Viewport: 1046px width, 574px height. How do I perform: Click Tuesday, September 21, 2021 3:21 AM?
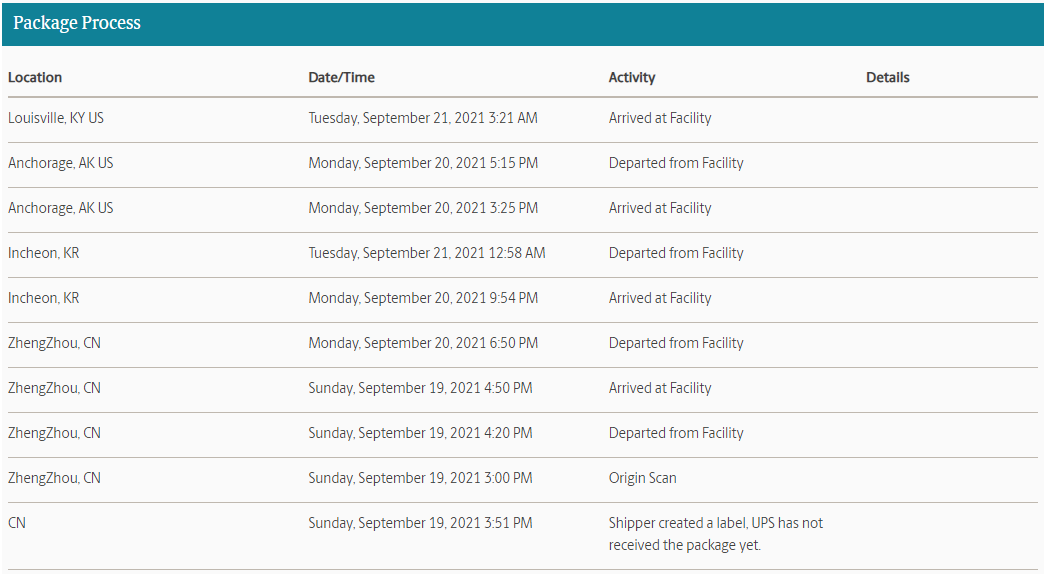[x=422, y=118]
